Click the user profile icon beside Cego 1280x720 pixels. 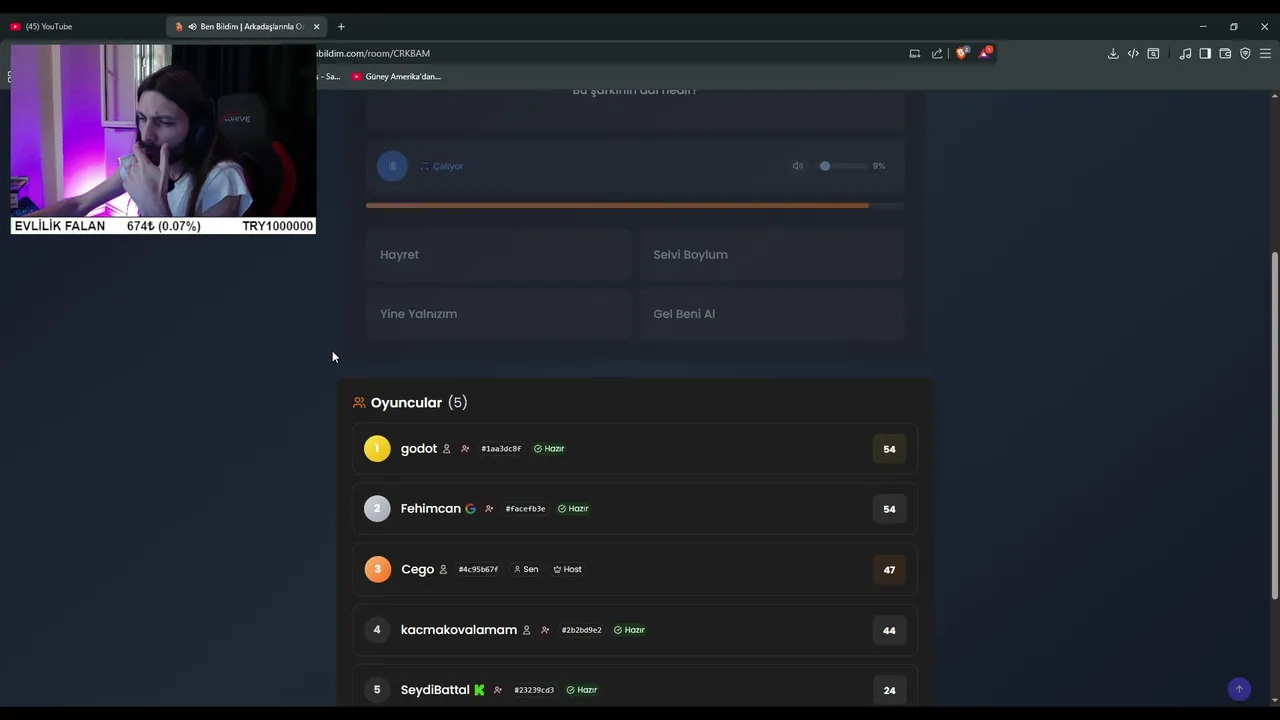click(x=443, y=569)
